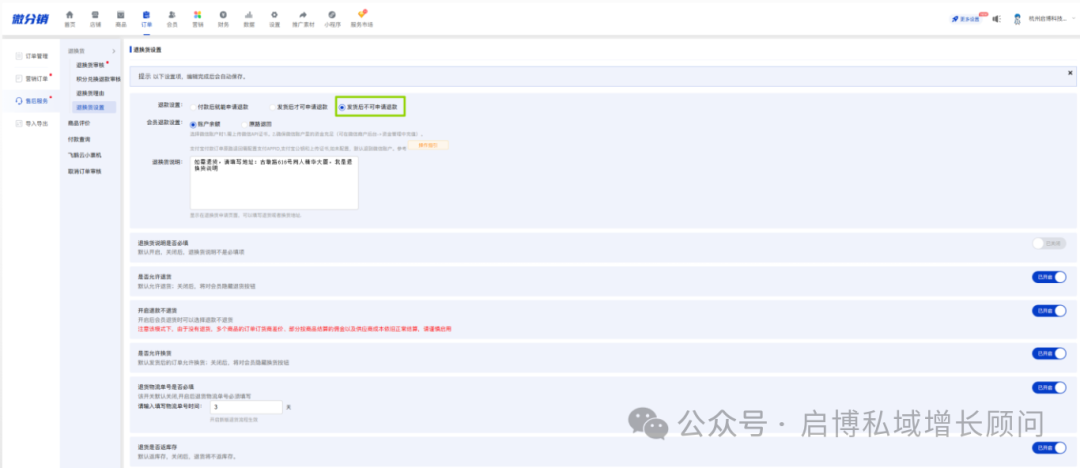The image size is (1080, 468).
Task: Toggle the 是否允许退货 switch
Action: [x=1048, y=277]
